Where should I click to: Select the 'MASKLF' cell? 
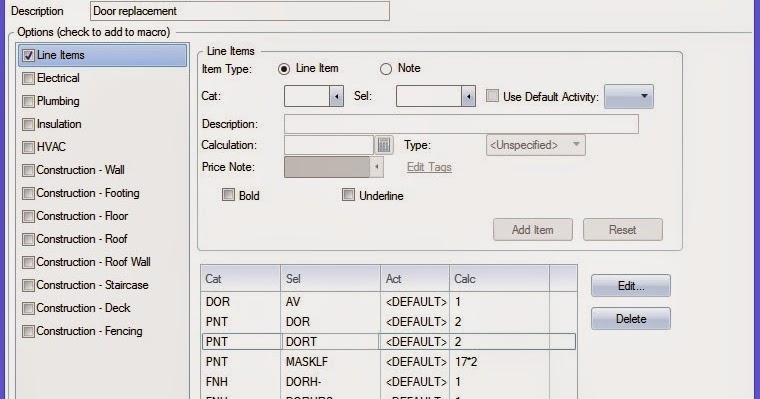[331, 362]
